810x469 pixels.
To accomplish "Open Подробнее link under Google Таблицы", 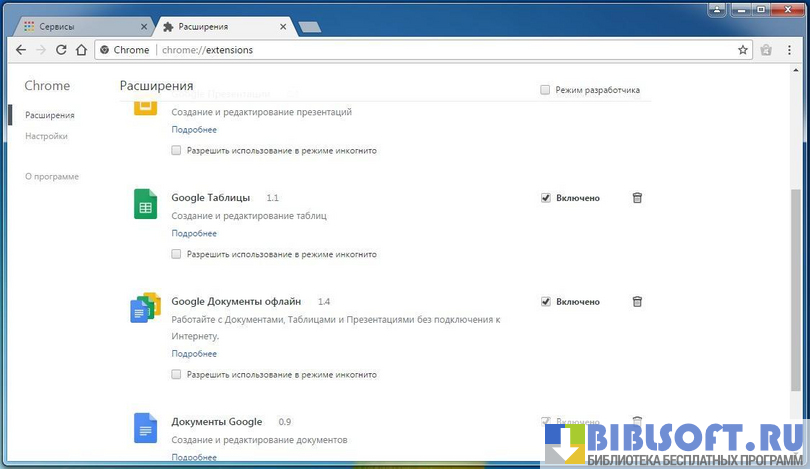I will coord(194,233).
